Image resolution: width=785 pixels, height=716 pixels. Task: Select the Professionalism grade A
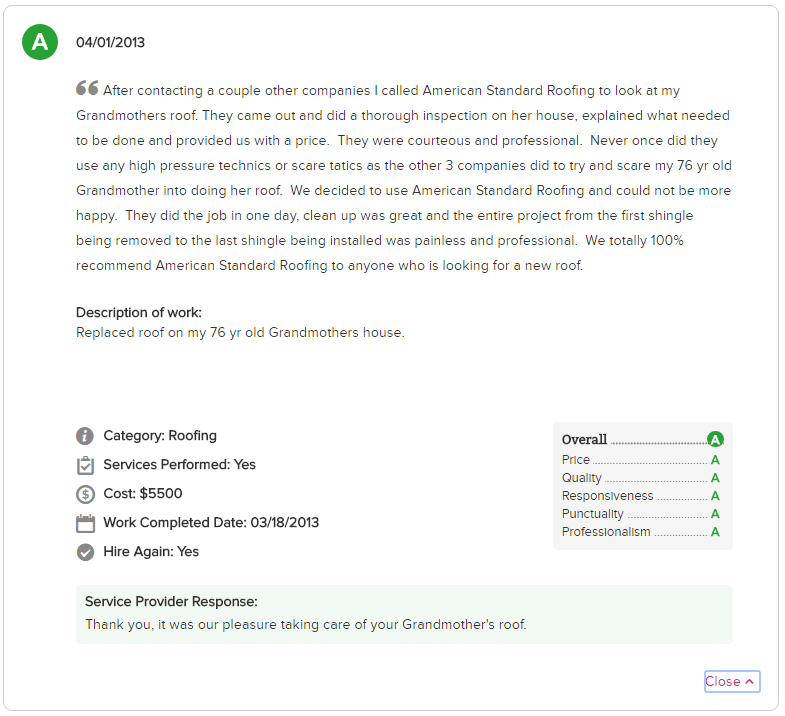(715, 532)
